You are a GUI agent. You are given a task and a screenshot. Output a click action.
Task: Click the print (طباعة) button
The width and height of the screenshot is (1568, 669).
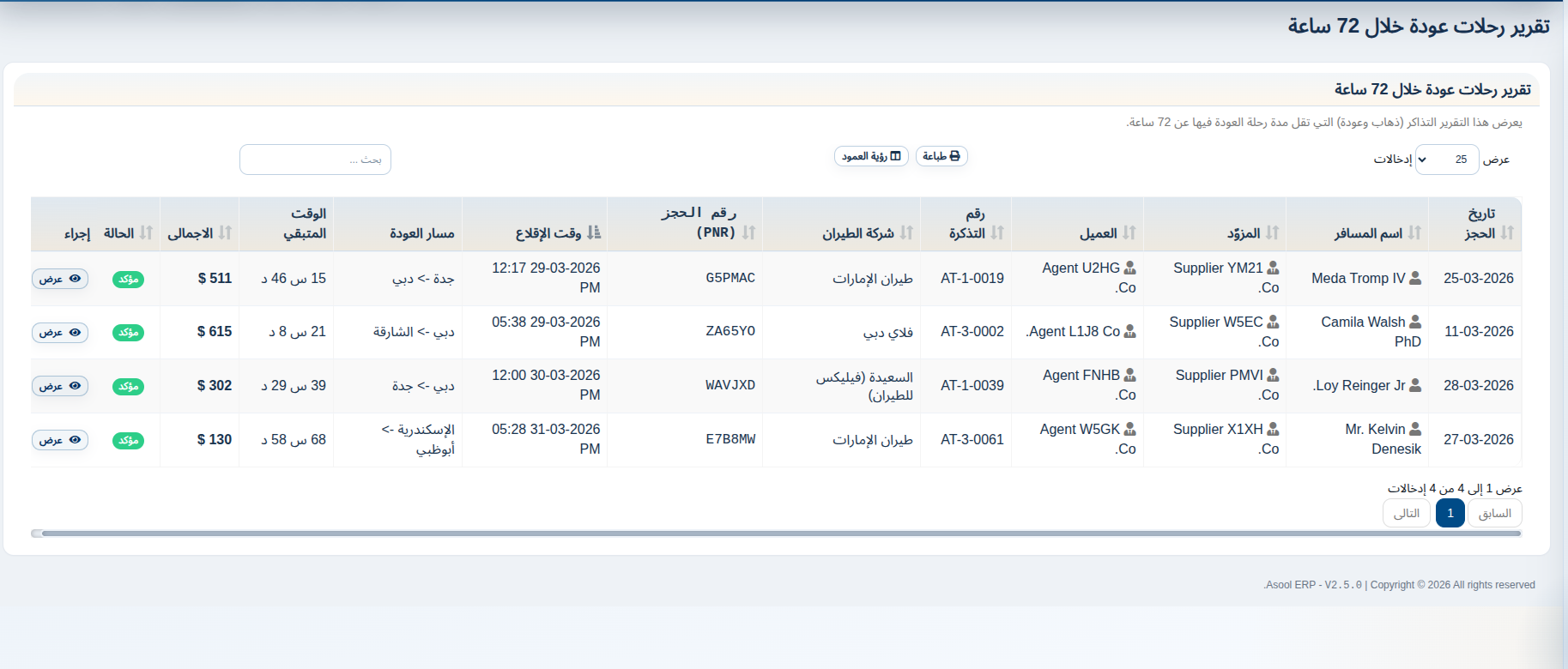[941, 156]
